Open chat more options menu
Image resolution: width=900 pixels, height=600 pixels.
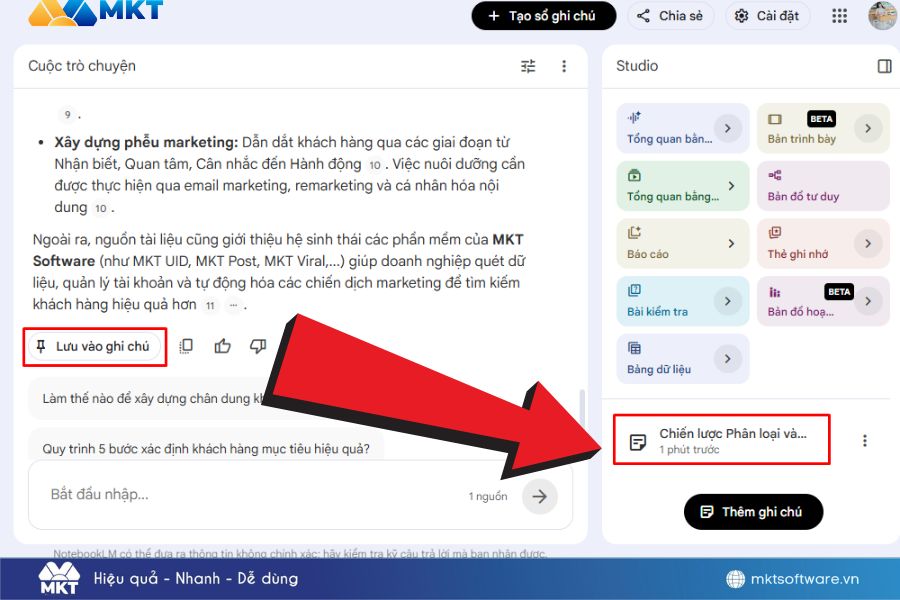564,66
